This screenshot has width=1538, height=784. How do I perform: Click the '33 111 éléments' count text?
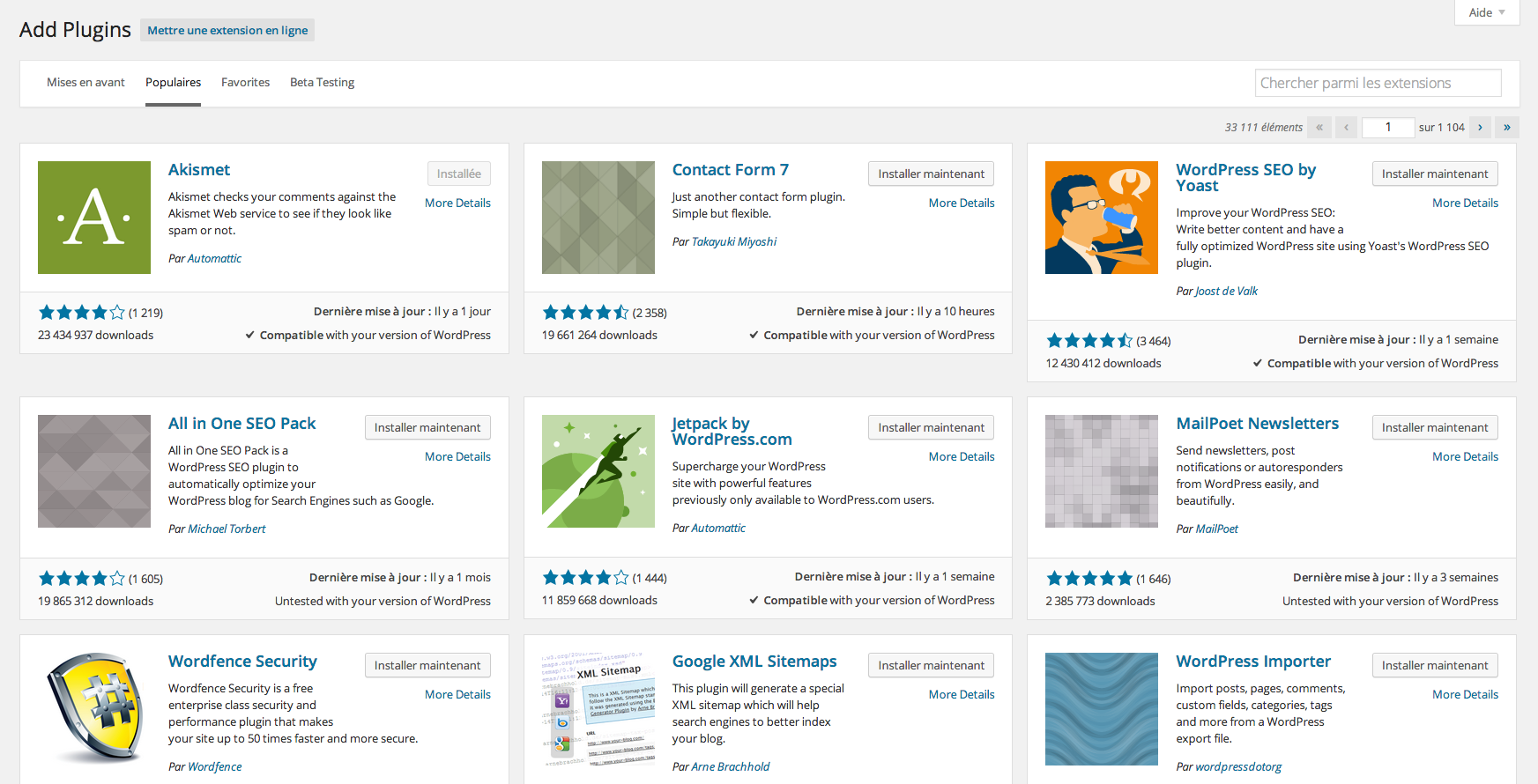coord(1264,128)
